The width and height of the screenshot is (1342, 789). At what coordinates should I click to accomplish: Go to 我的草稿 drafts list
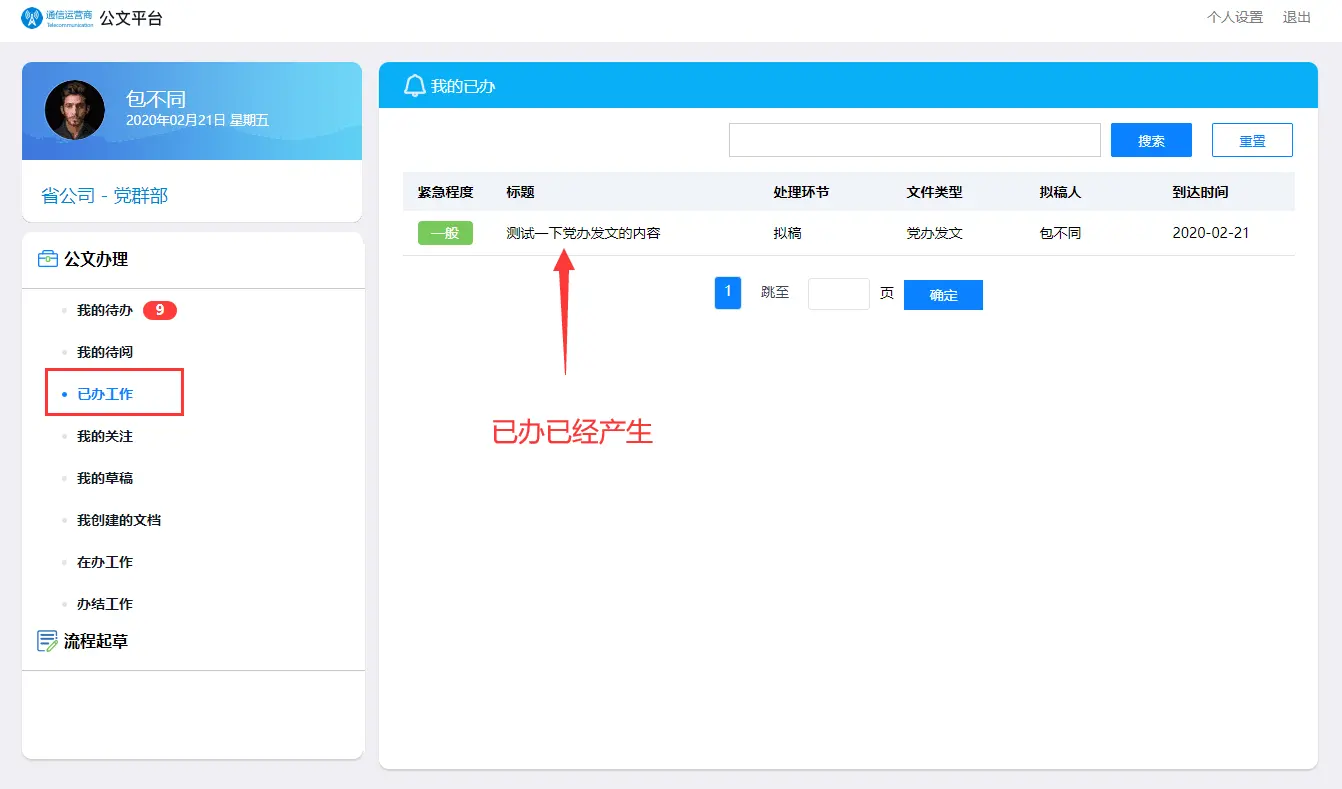tap(105, 478)
